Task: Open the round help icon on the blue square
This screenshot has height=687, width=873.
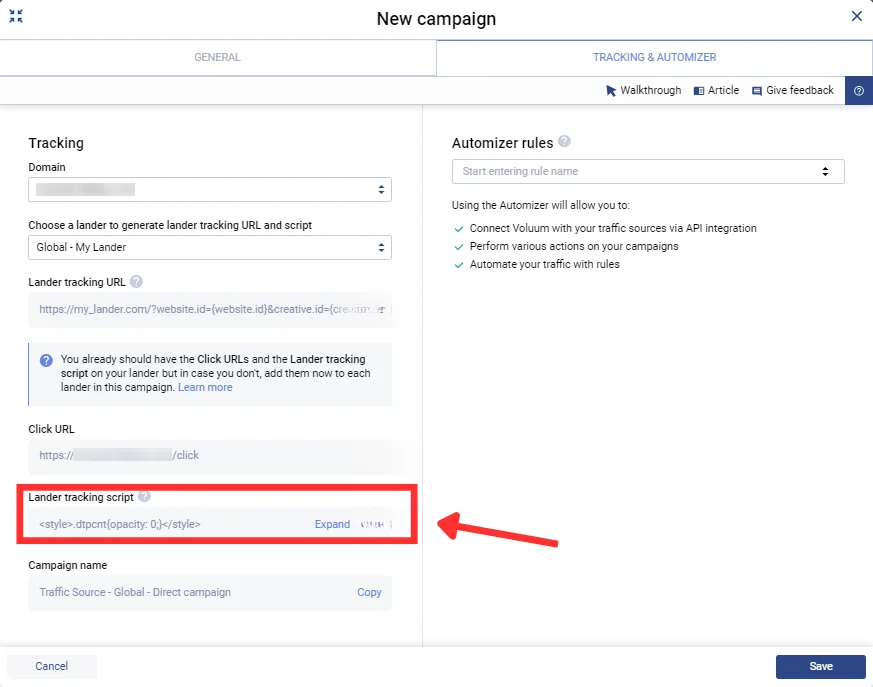Action: (858, 90)
